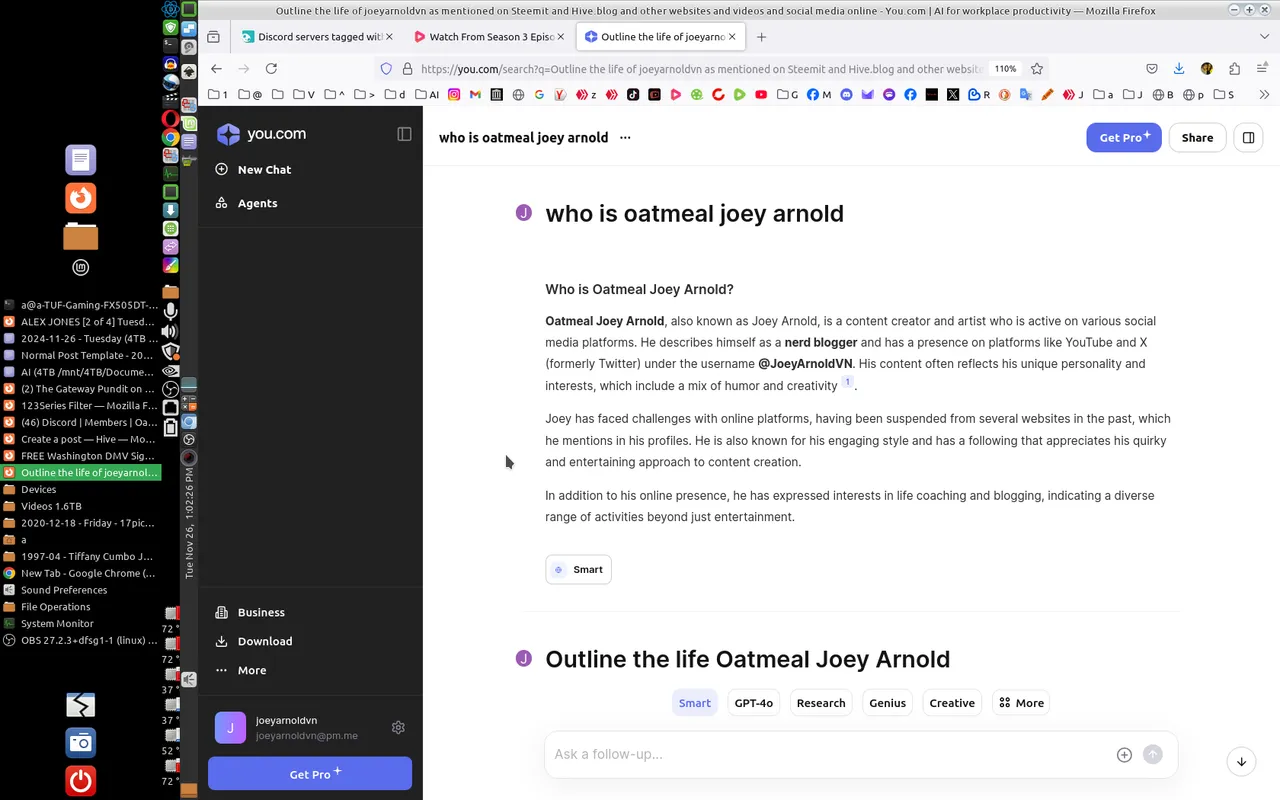1280x800 pixels.
Task: Open X bookmark icon
Action: (x=952, y=95)
